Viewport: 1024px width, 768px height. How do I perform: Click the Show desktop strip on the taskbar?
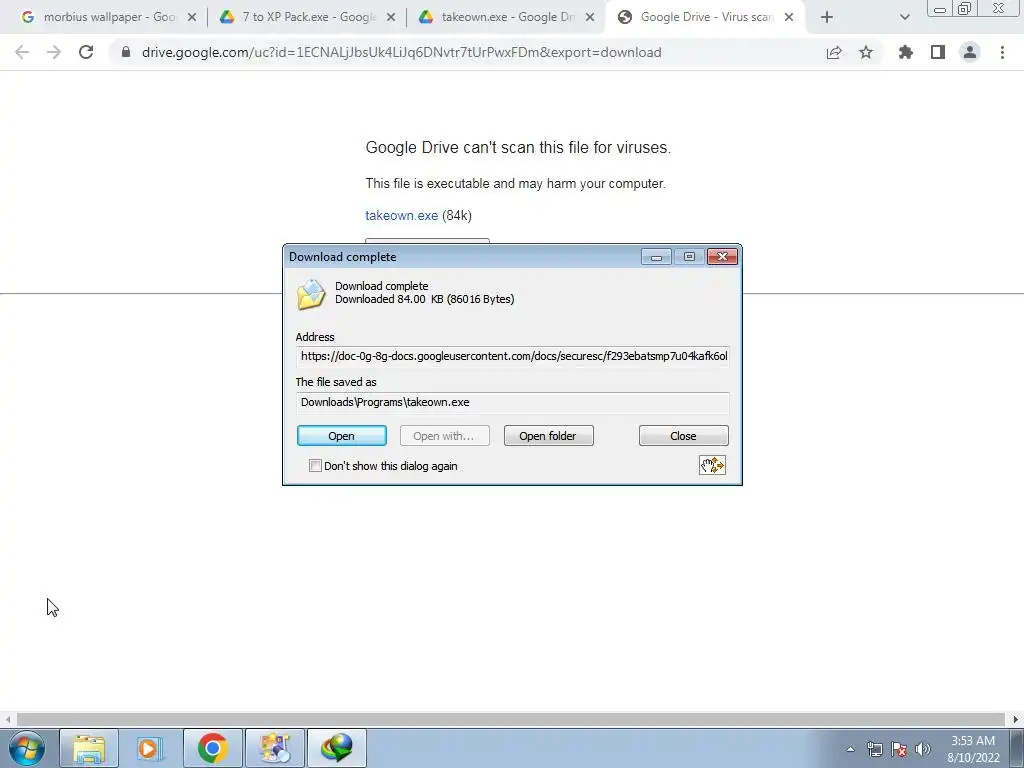(x=1017, y=748)
